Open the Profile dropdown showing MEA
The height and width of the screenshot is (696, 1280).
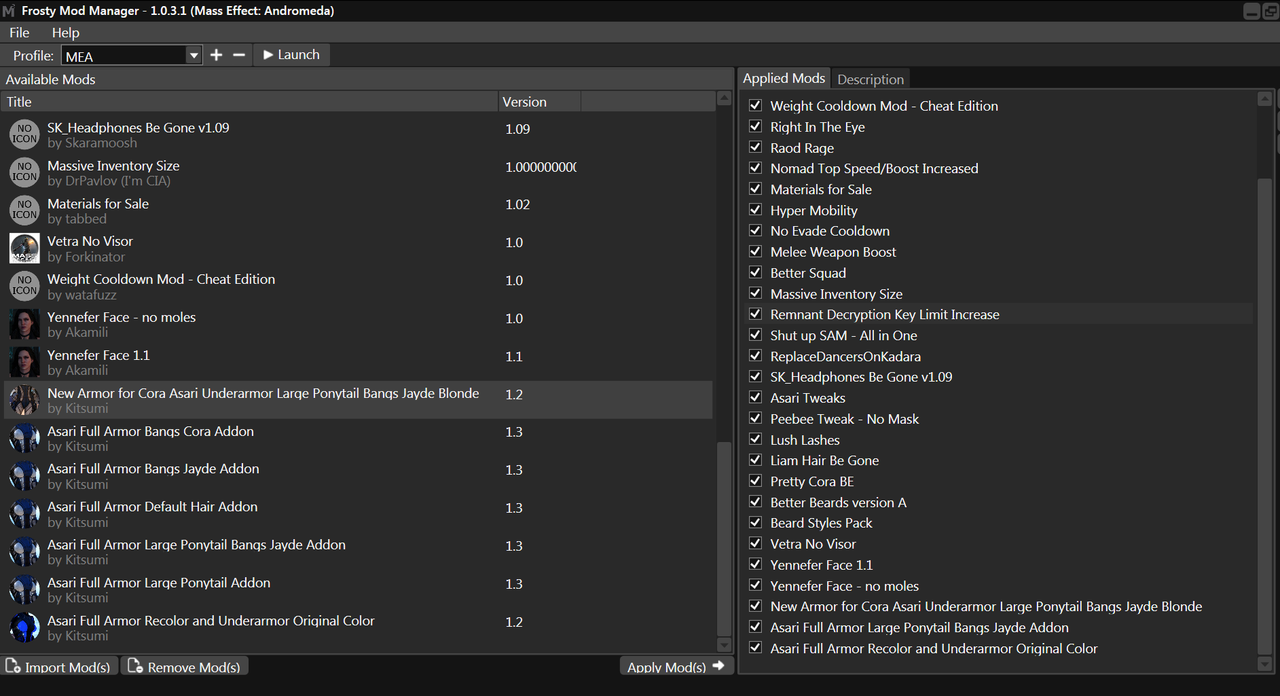131,56
